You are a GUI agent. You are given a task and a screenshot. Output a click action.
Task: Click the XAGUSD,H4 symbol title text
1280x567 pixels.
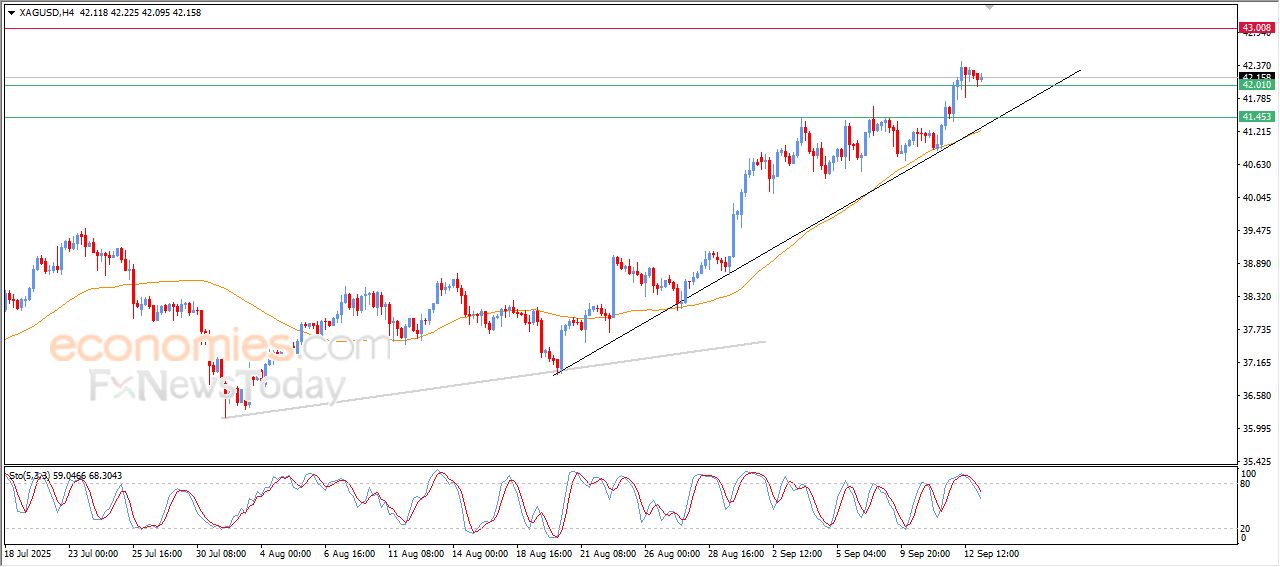[46, 13]
